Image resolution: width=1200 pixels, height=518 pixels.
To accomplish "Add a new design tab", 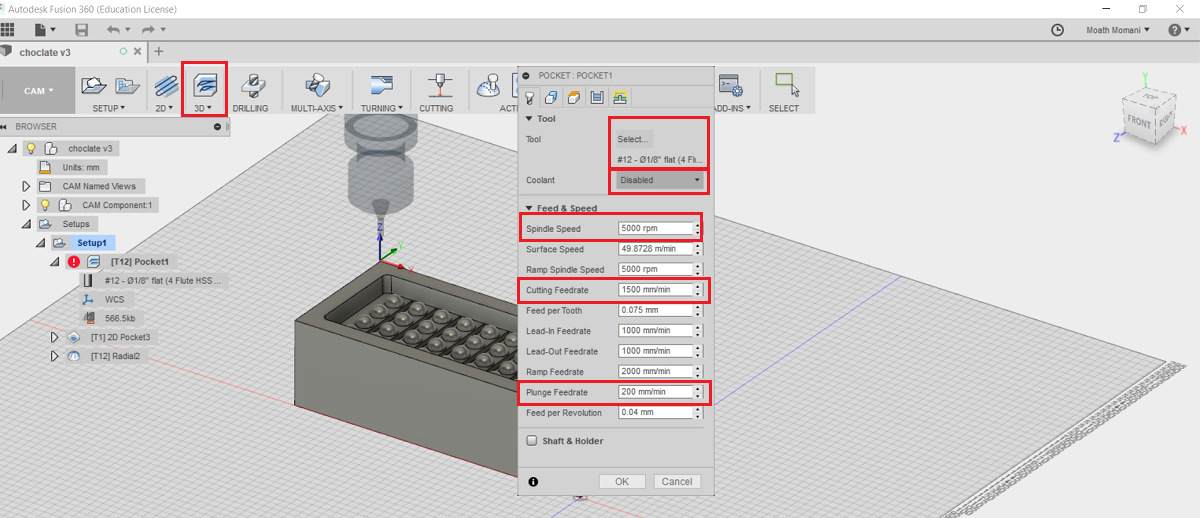I will point(158,51).
